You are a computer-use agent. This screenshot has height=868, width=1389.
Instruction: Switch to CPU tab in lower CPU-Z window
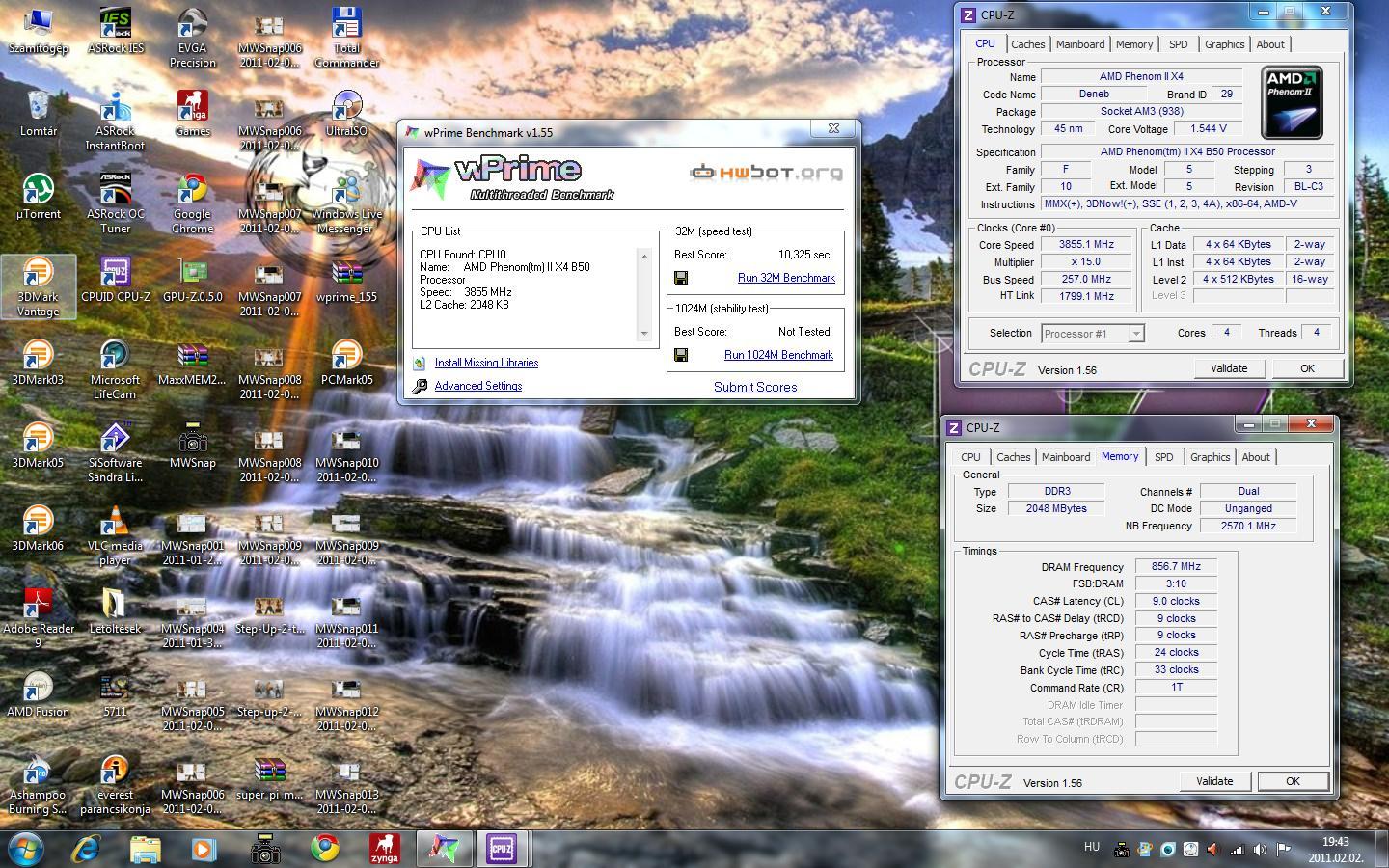(970, 457)
